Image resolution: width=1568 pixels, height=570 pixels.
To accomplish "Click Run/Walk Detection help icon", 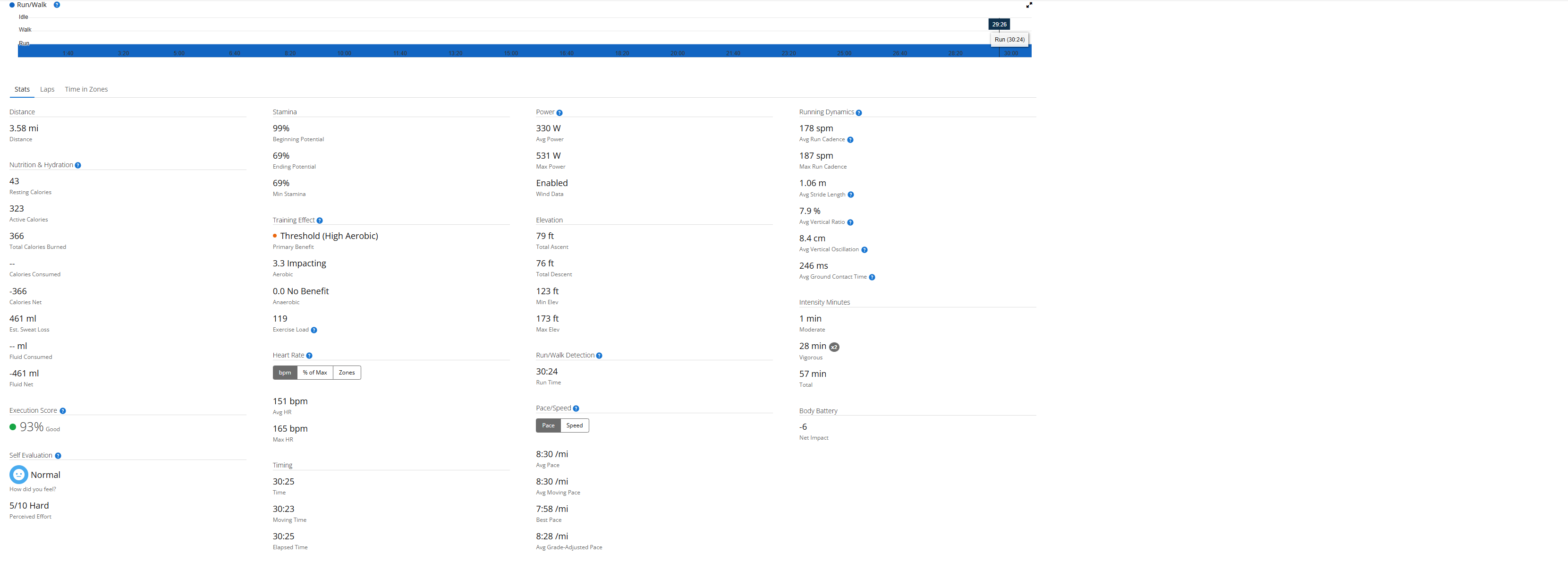I will click(x=599, y=356).
